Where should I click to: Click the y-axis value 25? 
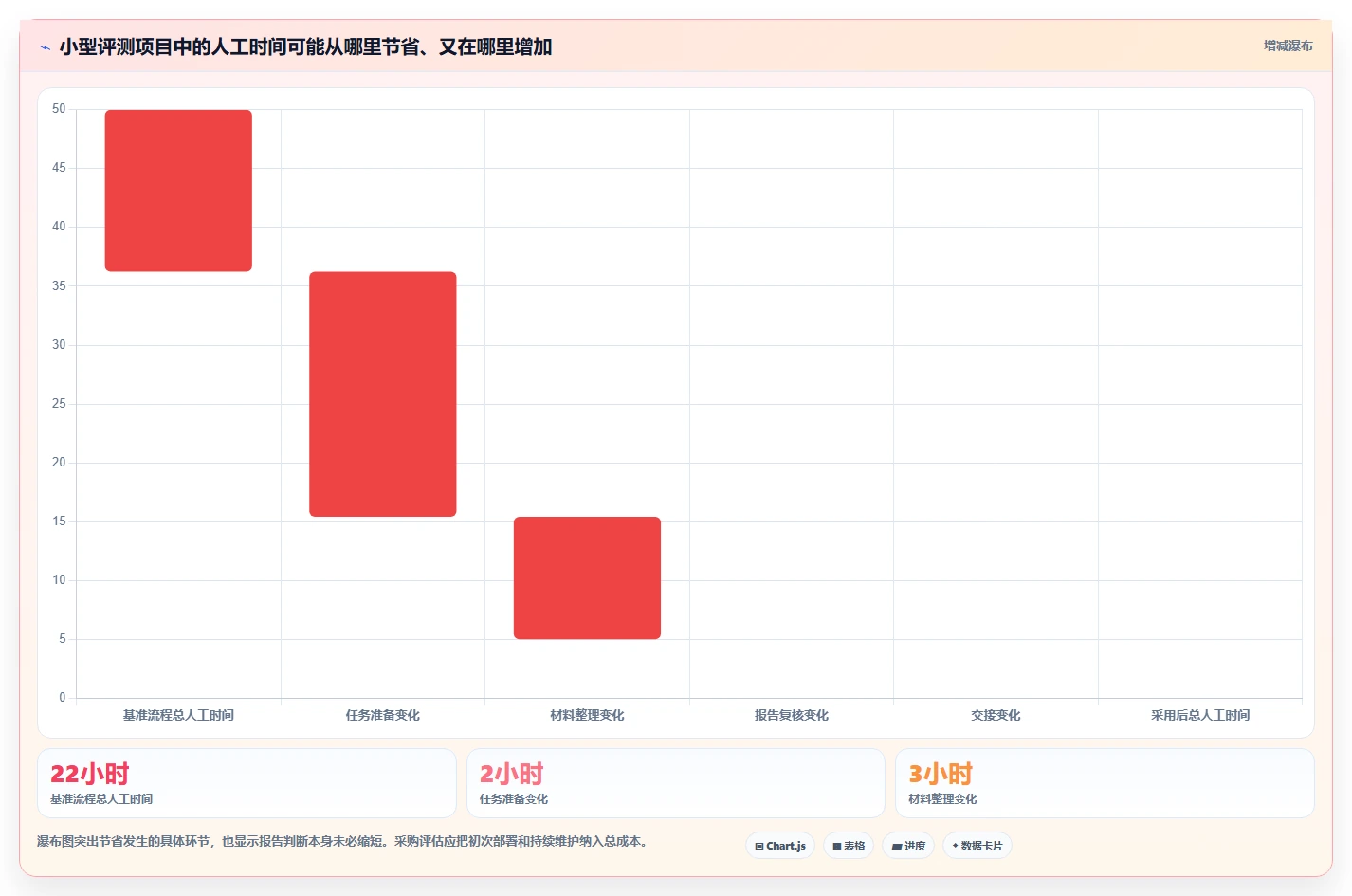coord(59,404)
